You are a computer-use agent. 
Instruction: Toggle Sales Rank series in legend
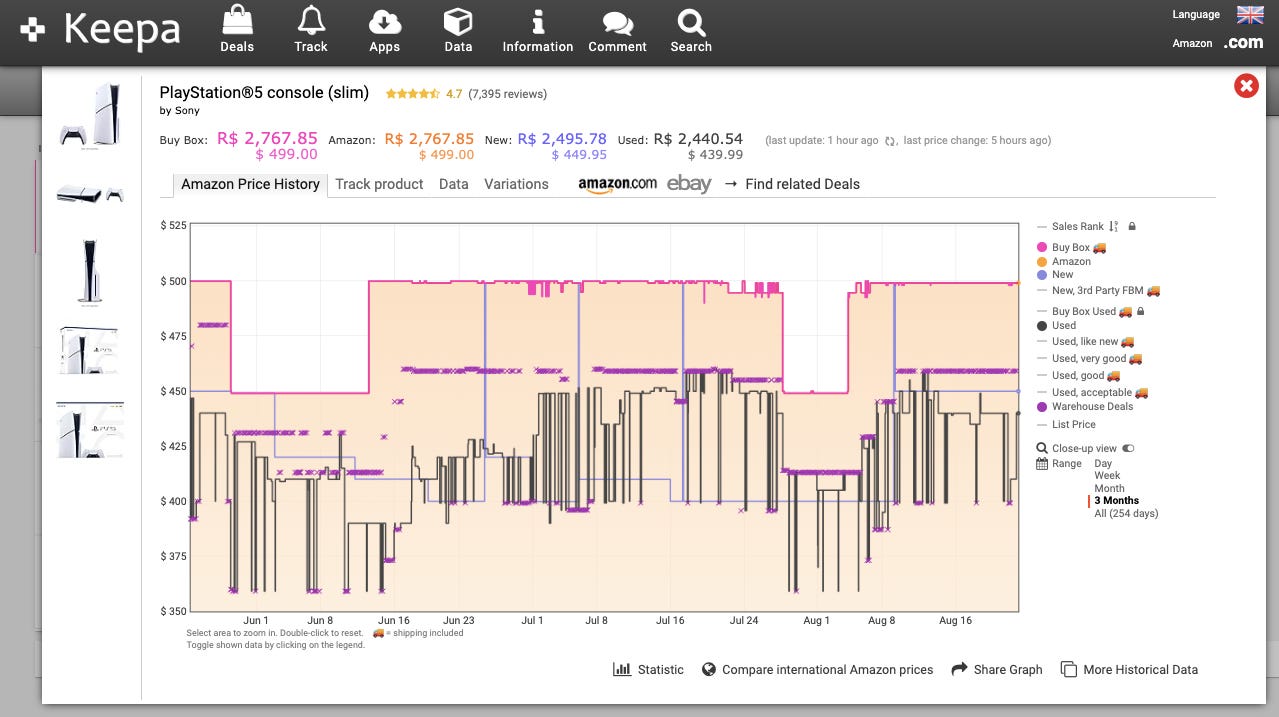[1070, 227]
